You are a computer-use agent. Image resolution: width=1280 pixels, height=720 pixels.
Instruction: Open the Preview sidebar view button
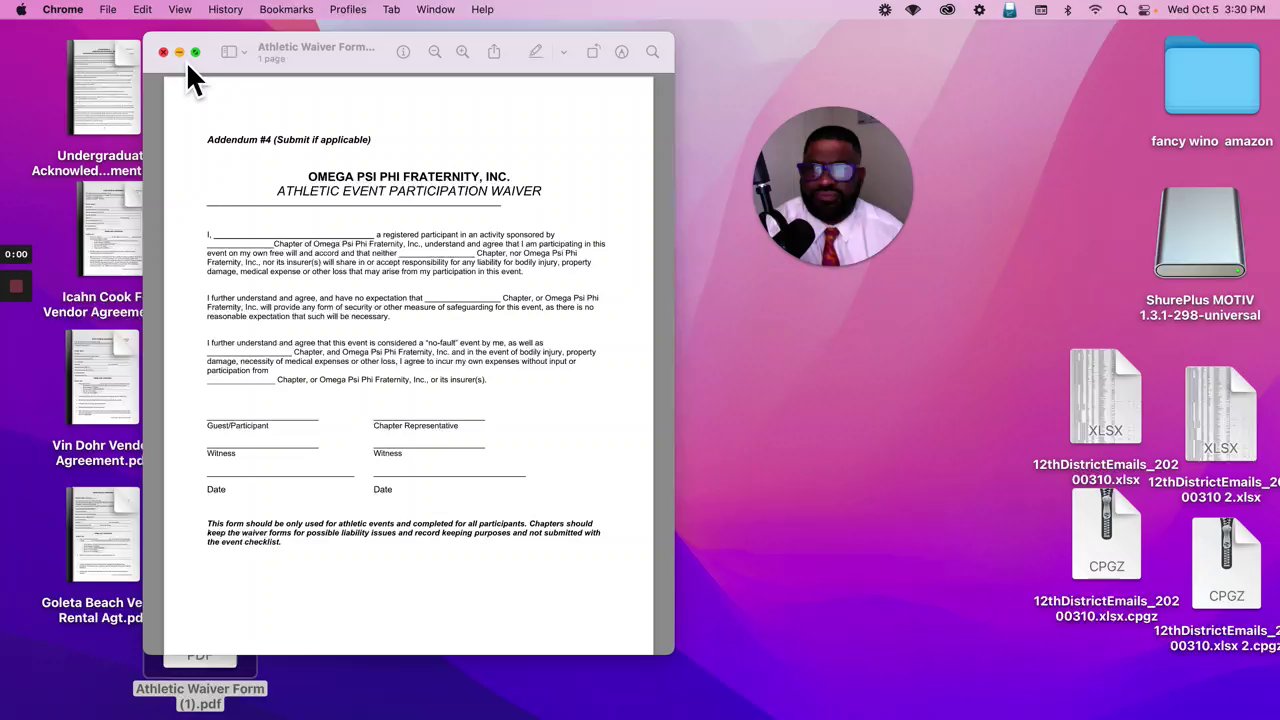(x=229, y=52)
